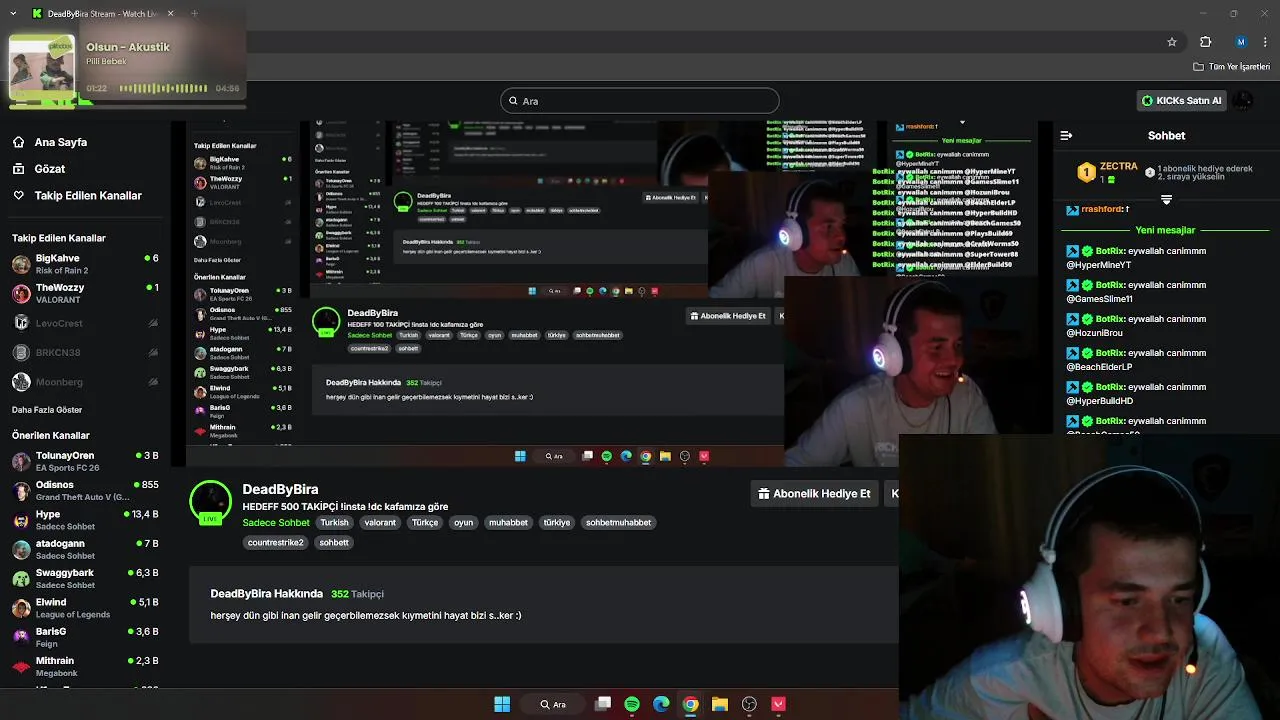Open the Chrome three-dot menu
This screenshot has width=1280, height=720.
coord(1266,42)
